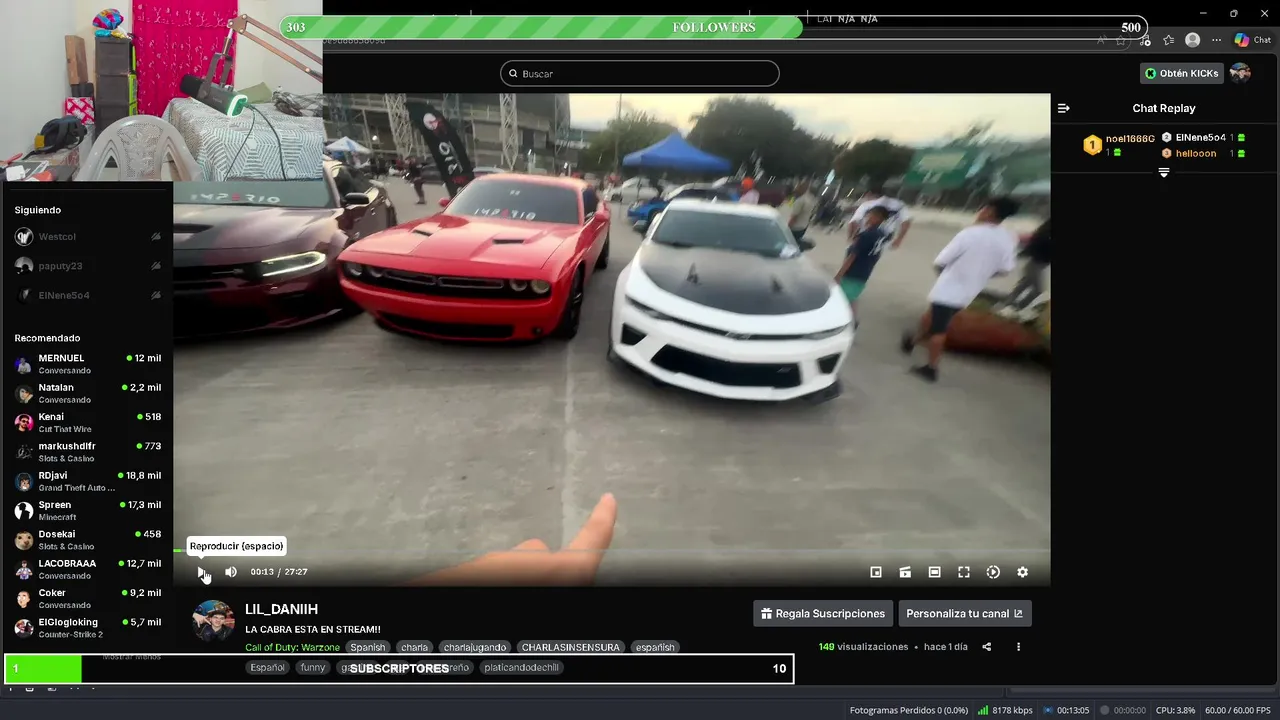
Task: Click the Fotogramas Perdidos status entry
Action: pos(909,710)
